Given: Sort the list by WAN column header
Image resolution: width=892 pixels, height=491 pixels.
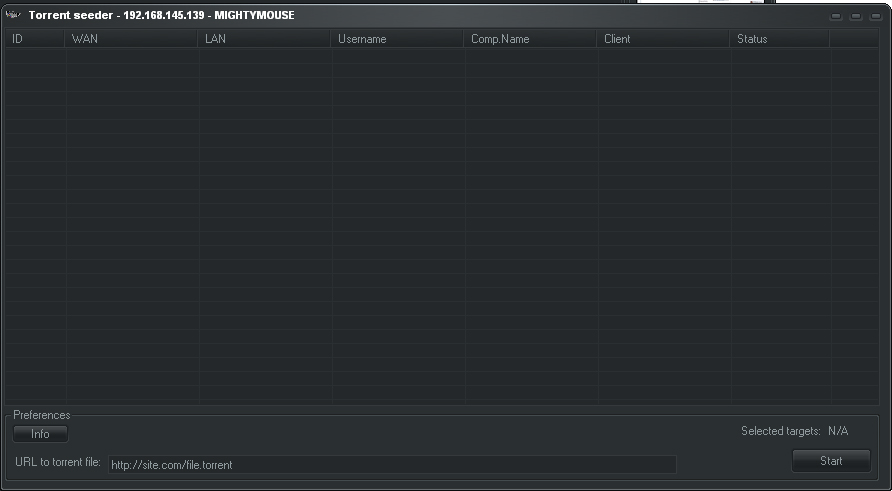Looking at the screenshot, I should (x=131, y=39).
